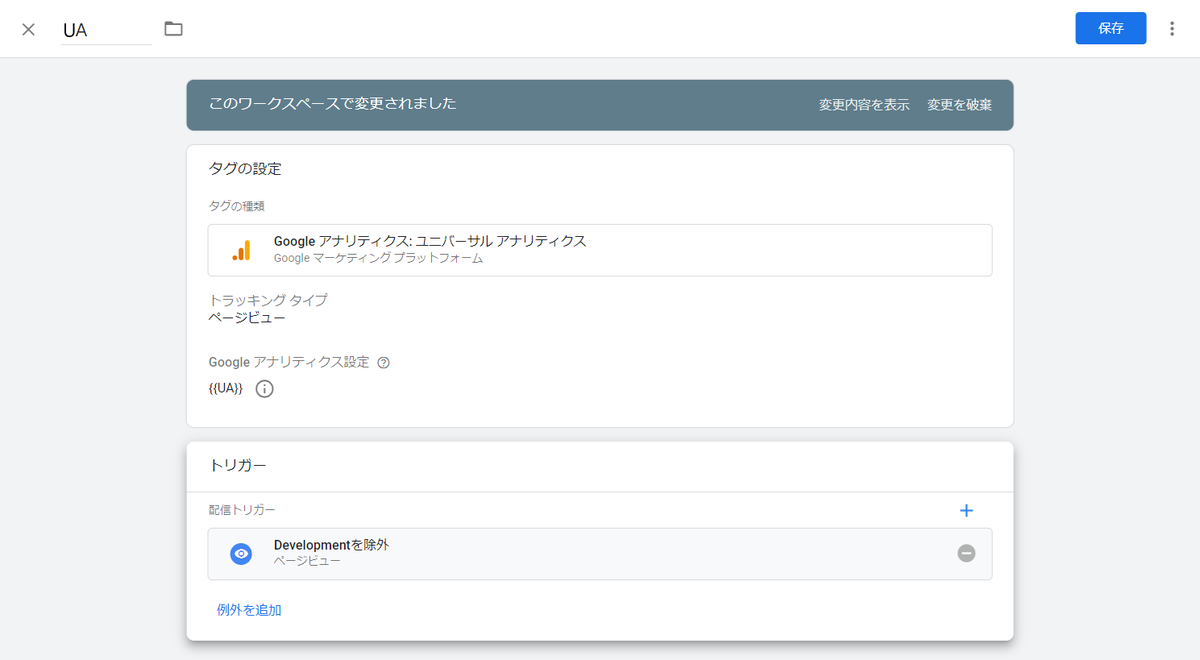Remove the Developmentを除外 trigger with minus icon
1200x660 pixels.
click(x=966, y=553)
